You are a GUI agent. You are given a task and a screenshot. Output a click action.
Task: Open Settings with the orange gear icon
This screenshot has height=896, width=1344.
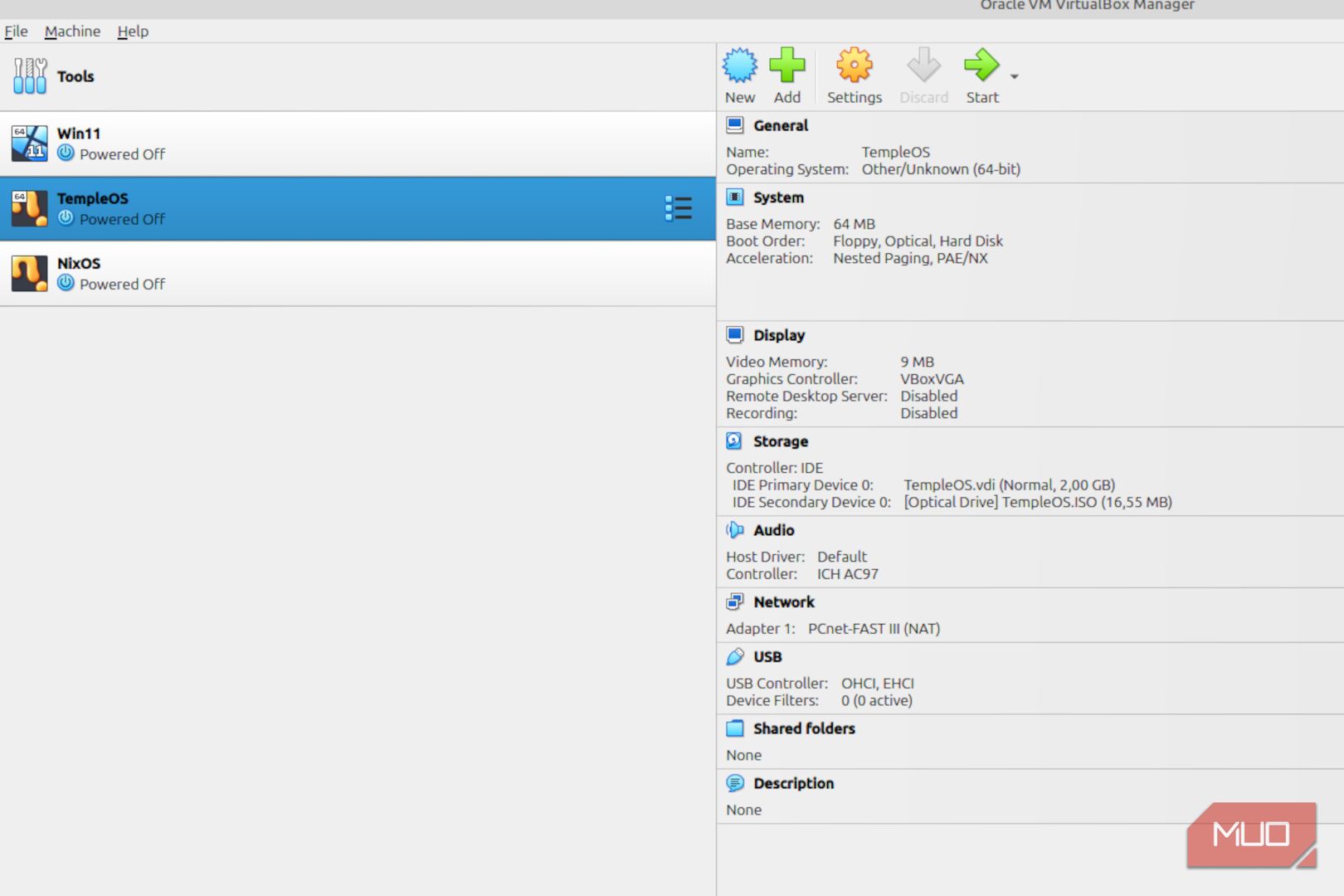point(854,66)
